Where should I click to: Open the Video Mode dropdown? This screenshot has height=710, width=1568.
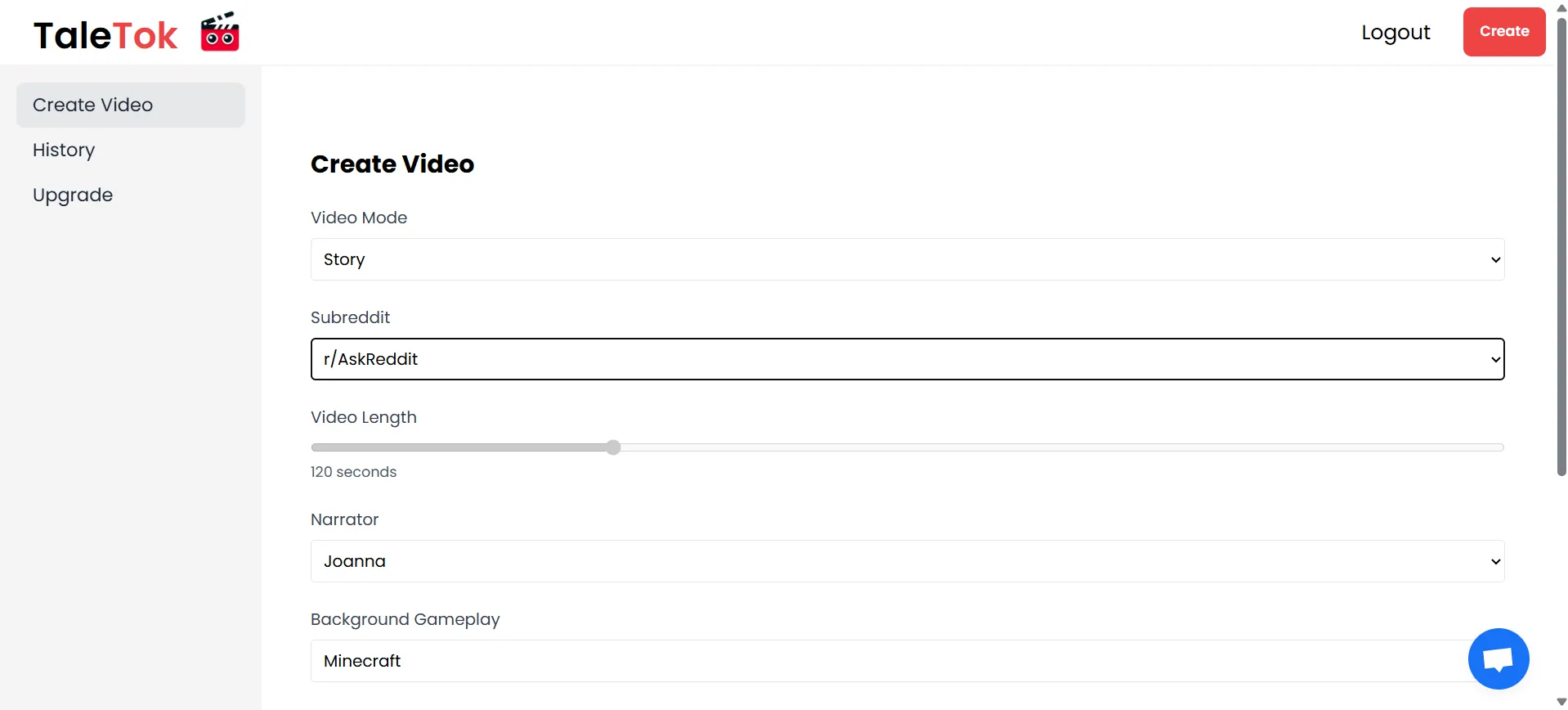tap(907, 259)
